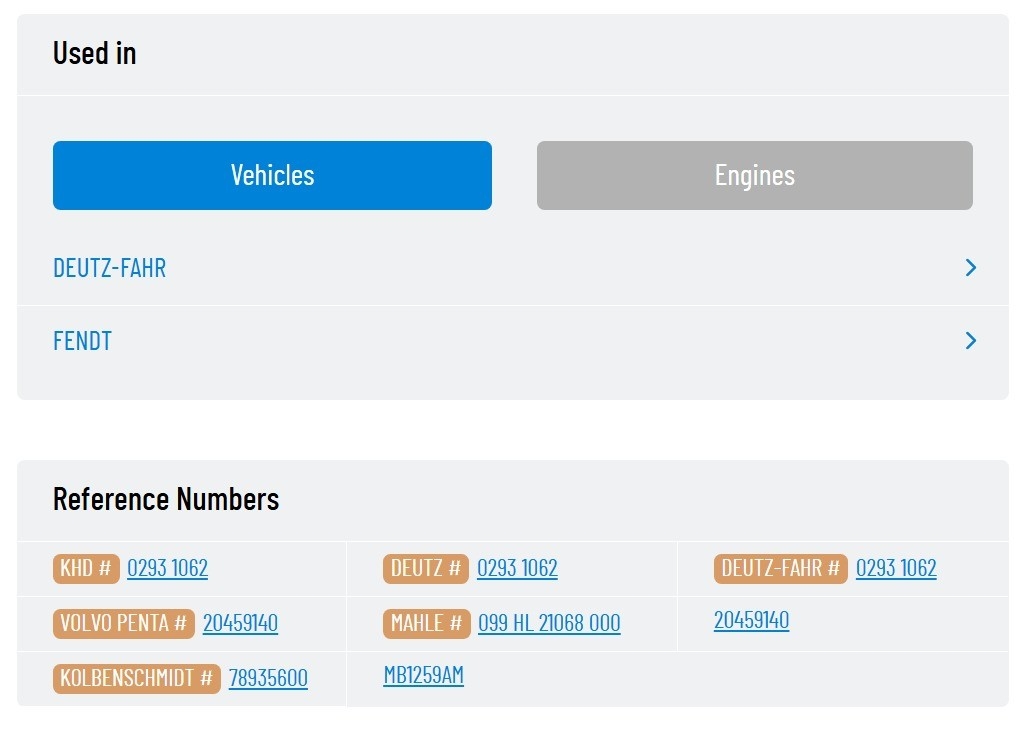Expand the FENDT chevron arrow
Screen dimensions: 1024x747
click(971, 340)
